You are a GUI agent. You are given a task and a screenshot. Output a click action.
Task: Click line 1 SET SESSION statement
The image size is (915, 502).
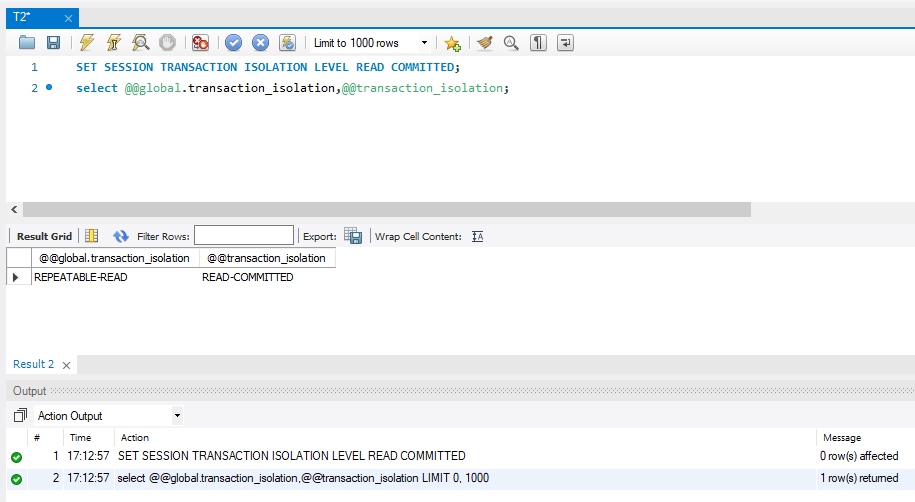click(x=268, y=67)
